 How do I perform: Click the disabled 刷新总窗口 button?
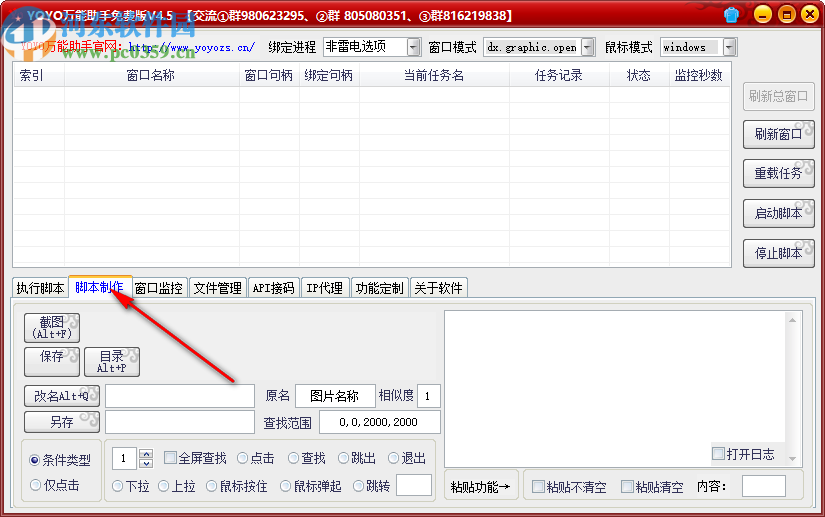click(x=778, y=96)
